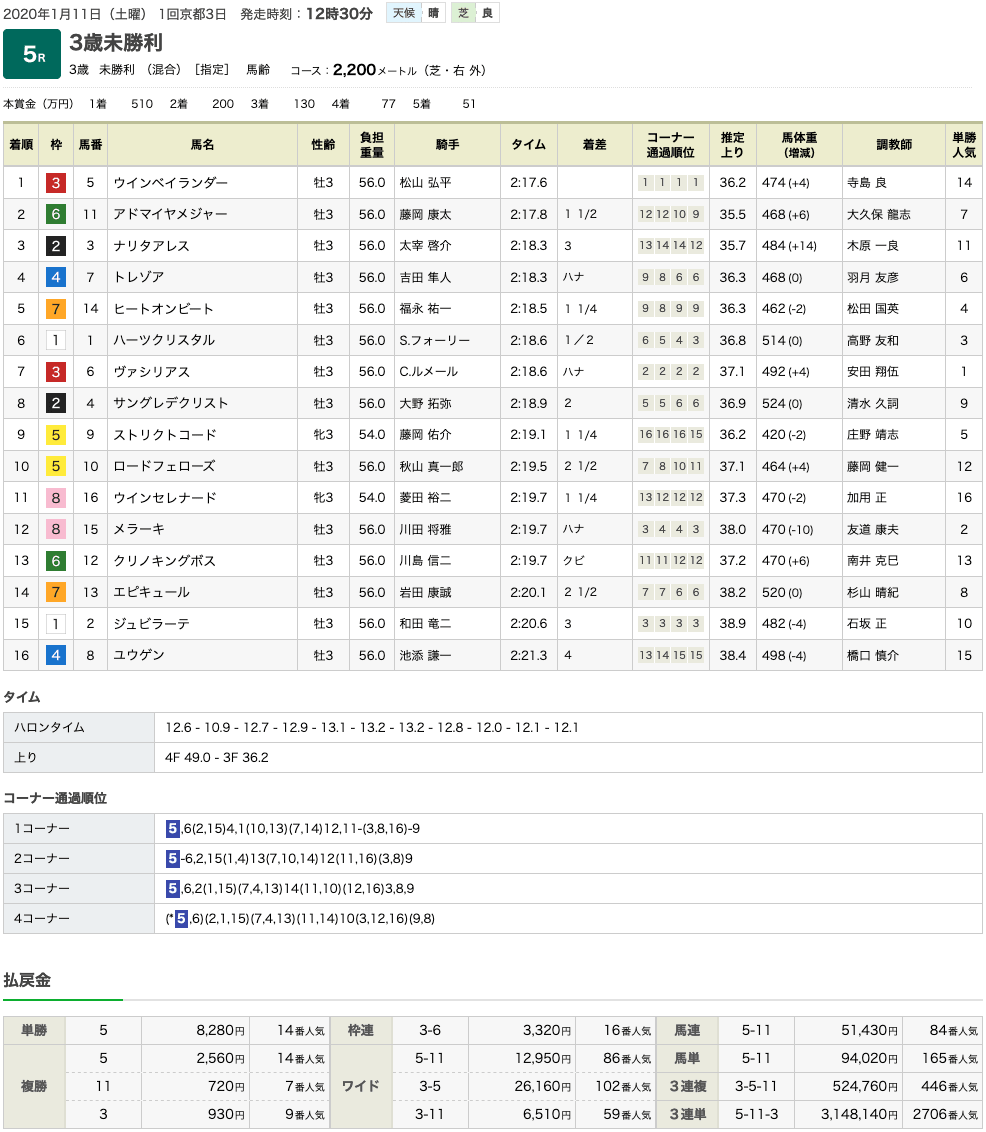The image size is (986, 1132).
Task: Click blue frame 4 badge beside トレゾア
Action: pyautogui.click(x=56, y=277)
